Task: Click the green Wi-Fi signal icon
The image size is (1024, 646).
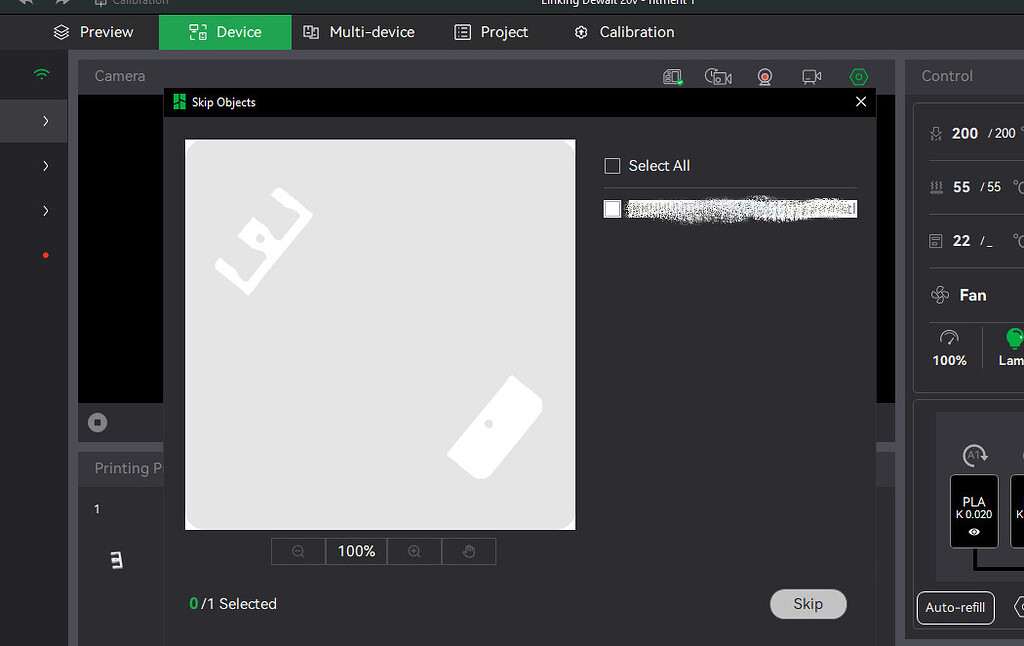Action: pyautogui.click(x=42, y=74)
